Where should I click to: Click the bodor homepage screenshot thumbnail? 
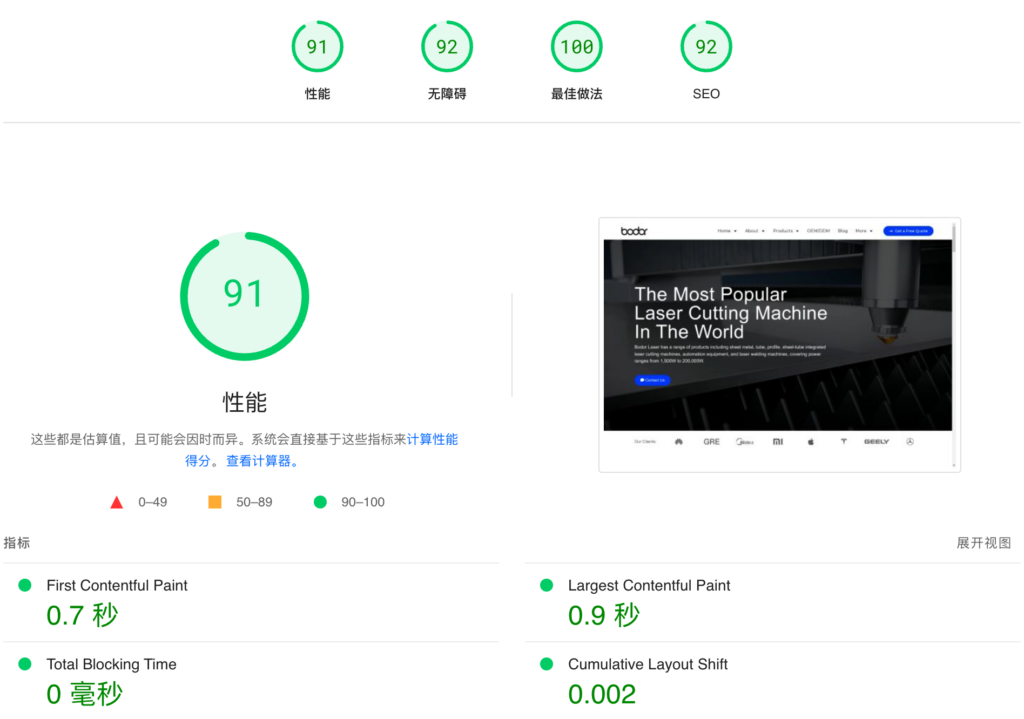tap(779, 344)
